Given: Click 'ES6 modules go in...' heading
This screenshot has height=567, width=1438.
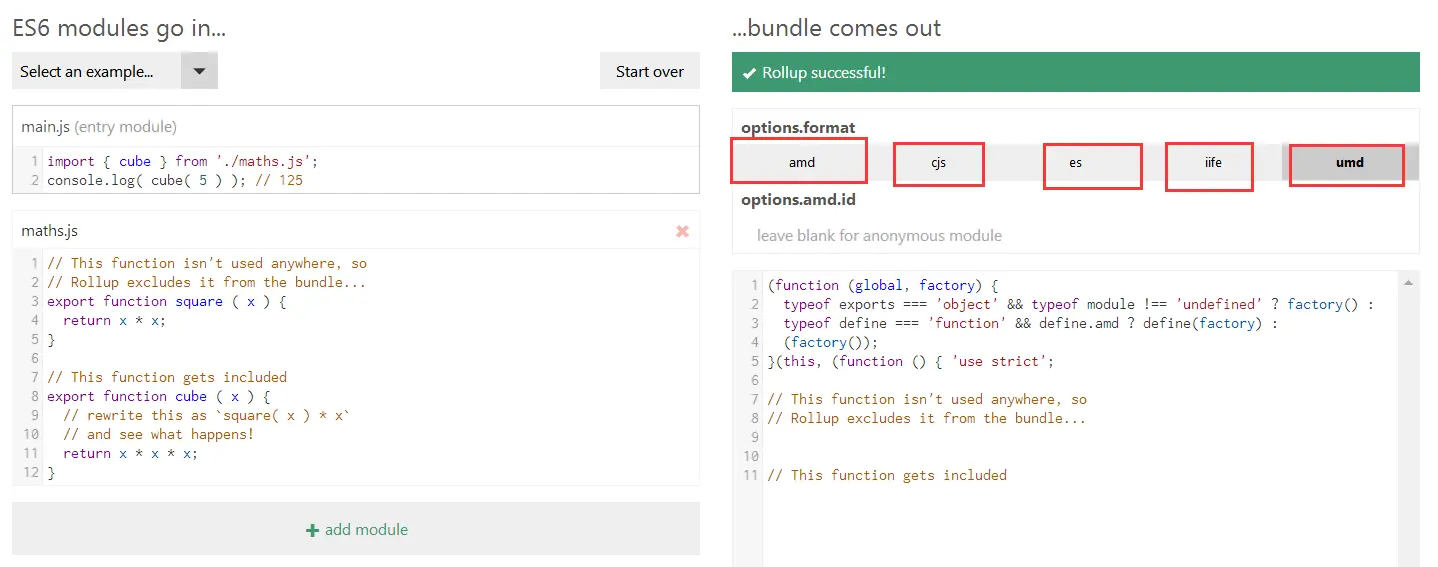Looking at the screenshot, I should click(119, 28).
